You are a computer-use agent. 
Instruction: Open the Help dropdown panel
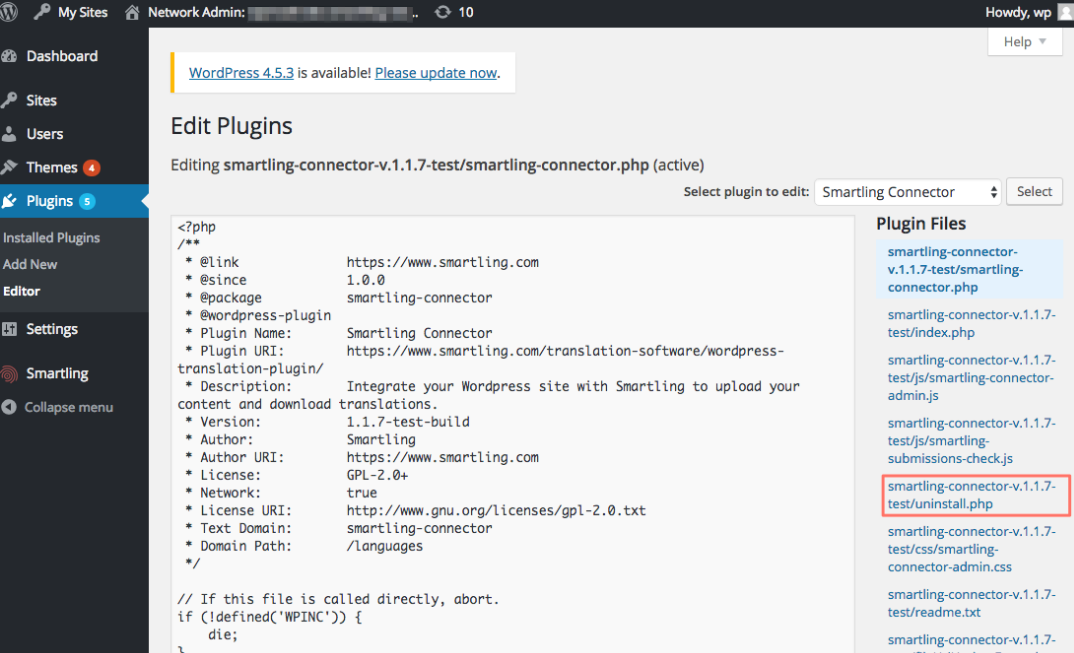(1023, 41)
